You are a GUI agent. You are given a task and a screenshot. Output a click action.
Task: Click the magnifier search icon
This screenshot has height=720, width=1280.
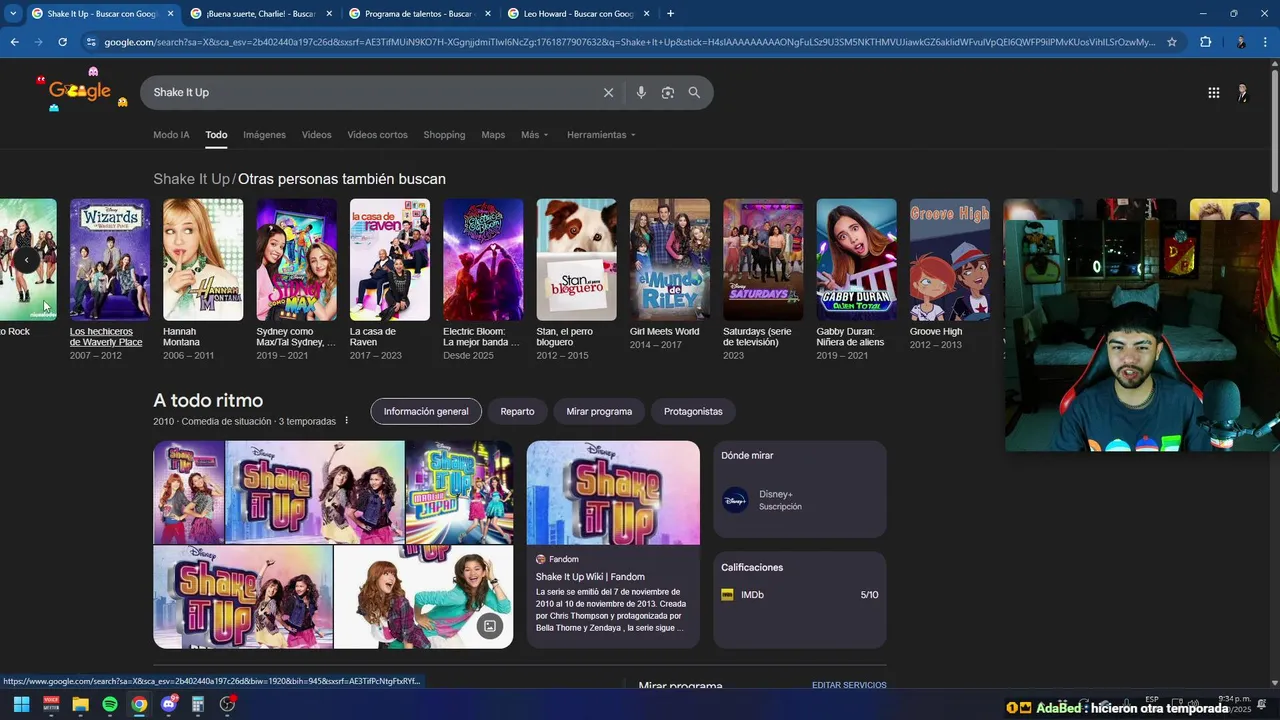point(694,92)
